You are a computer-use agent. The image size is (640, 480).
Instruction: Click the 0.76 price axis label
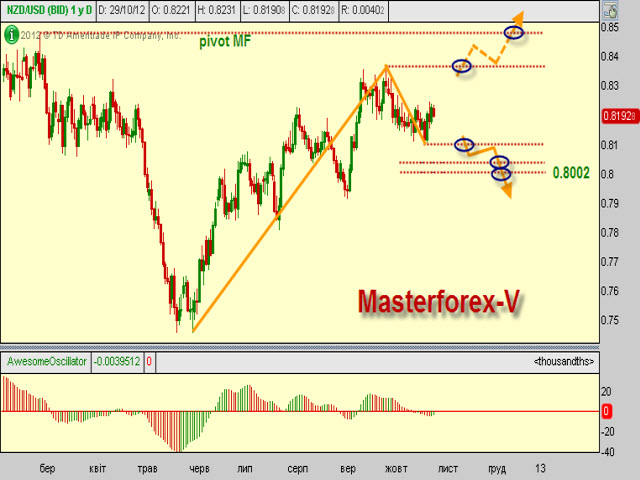(609, 291)
